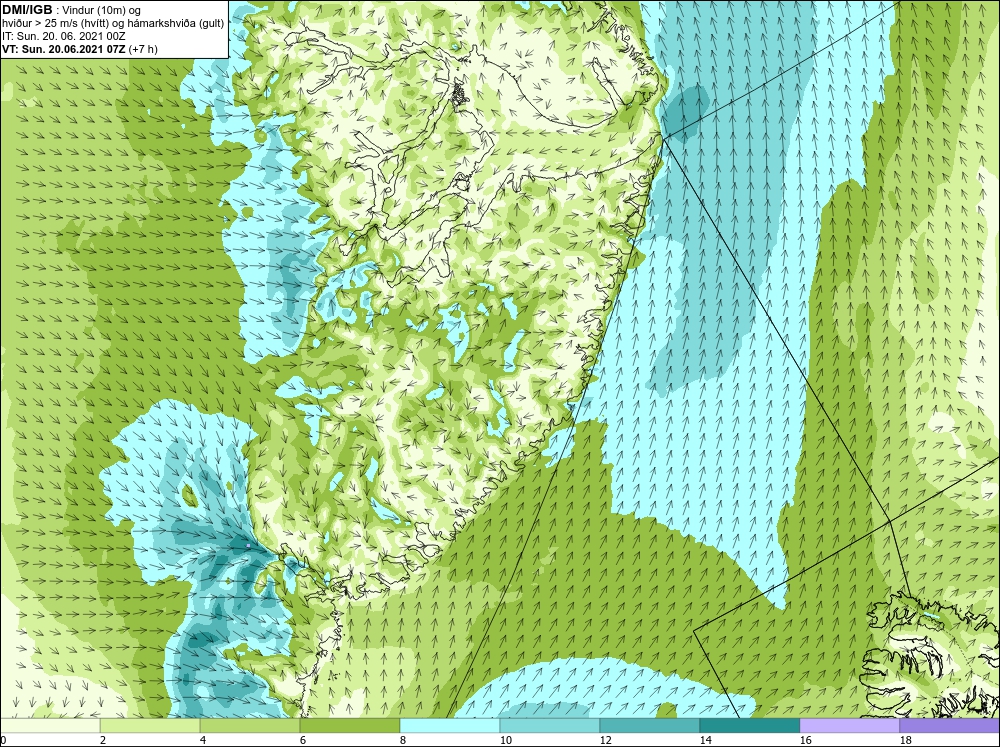This screenshot has height=747, width=1000.
Task: Click the 16–18 m/s lavender legend swatch
Action: pos(849,725)
